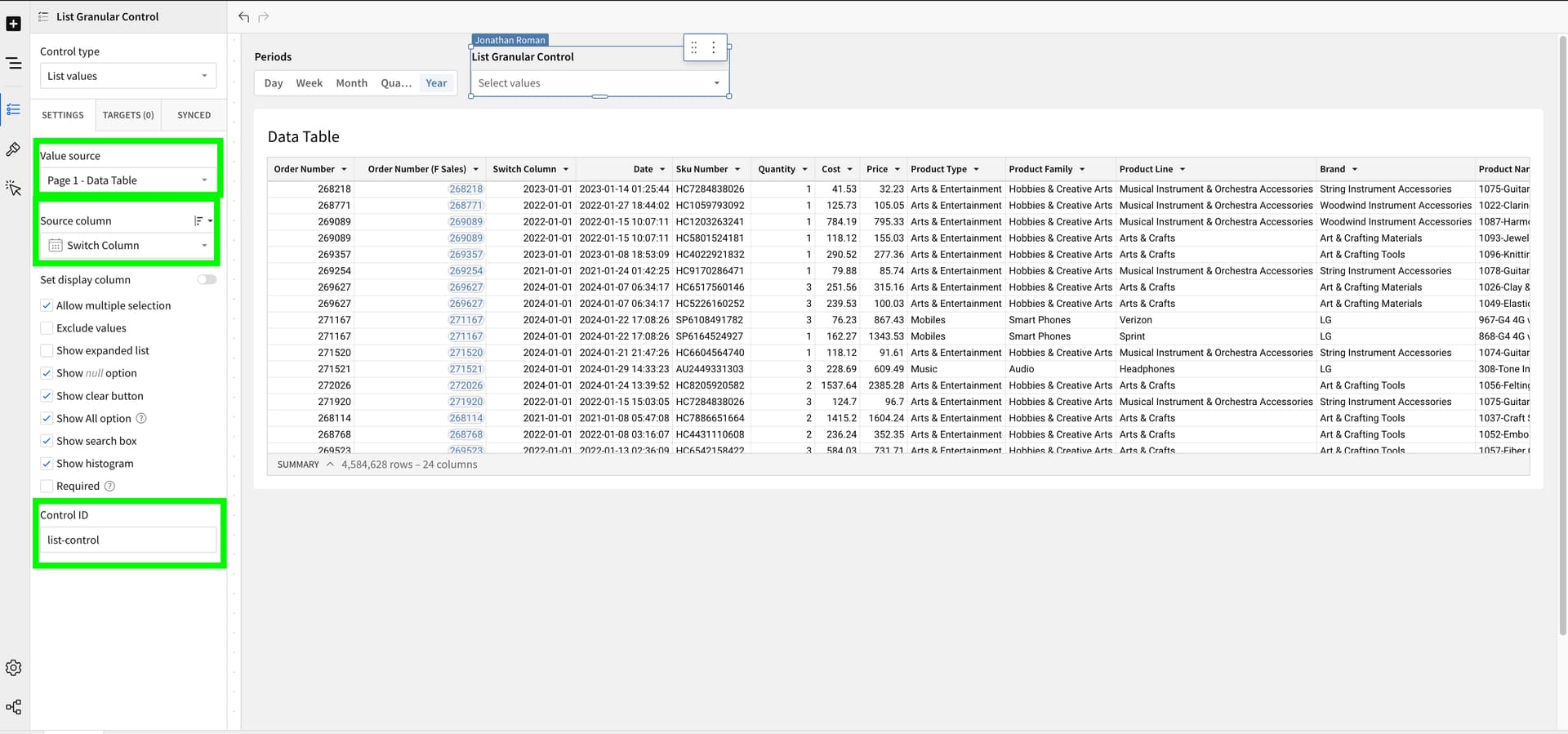Open Order Number column menu arrow
This screenshot has width=1568, height=734.
pos(344,169)
